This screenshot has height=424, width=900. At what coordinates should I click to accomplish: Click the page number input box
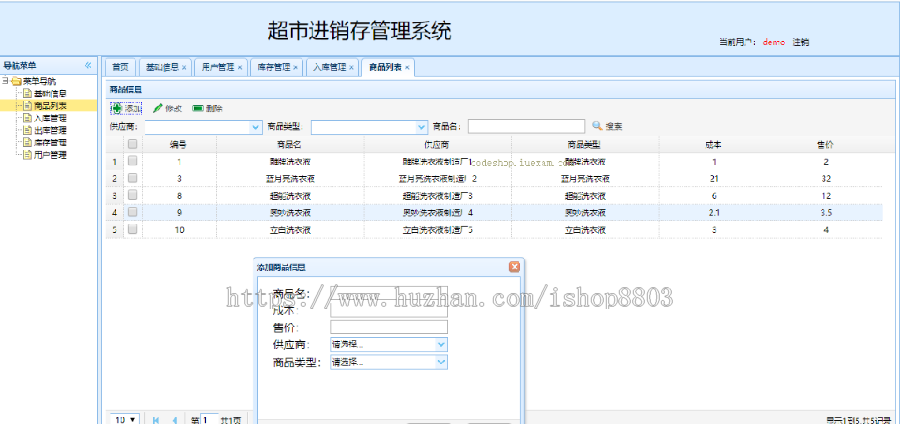pos(210,419)
